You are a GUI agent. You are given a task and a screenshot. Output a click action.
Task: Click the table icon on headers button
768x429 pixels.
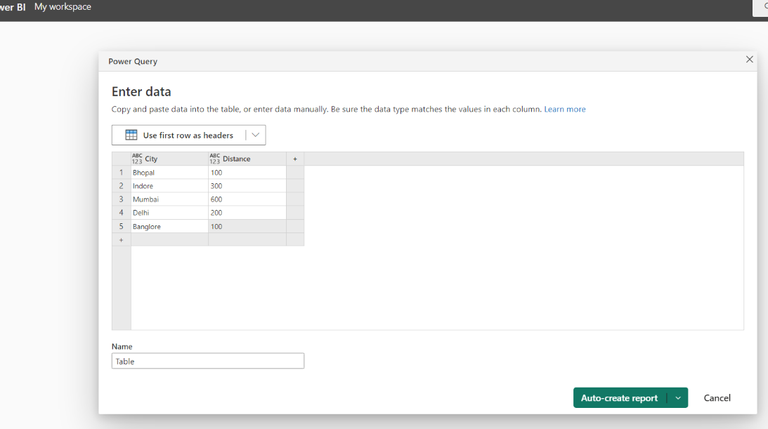(131, 135)
